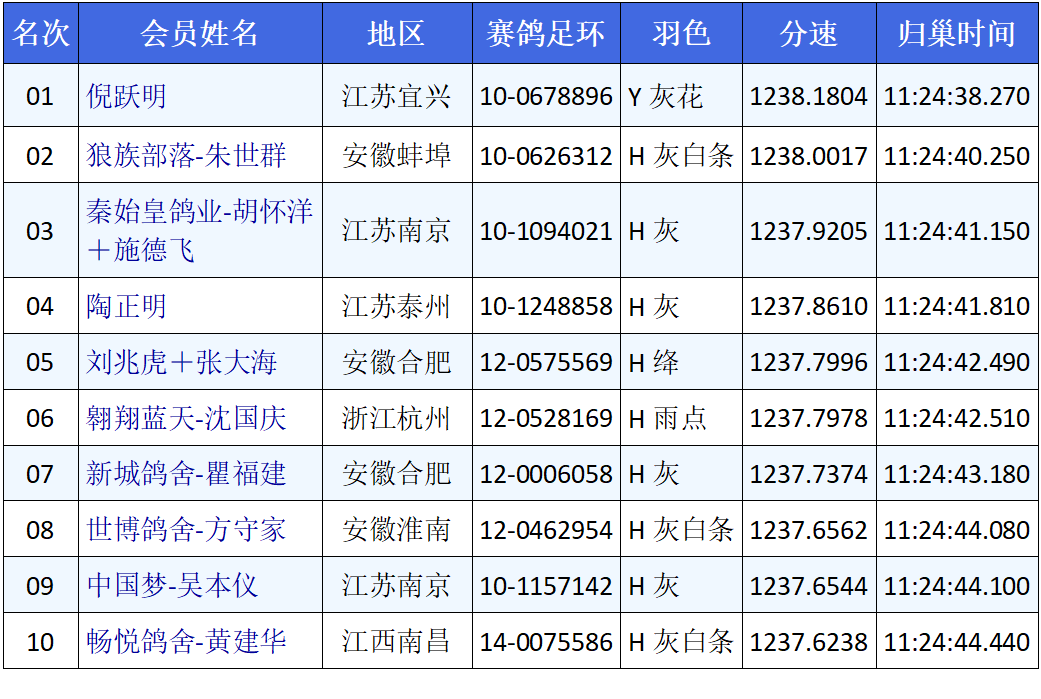Click the 名次 column header
Screen dimensions: 1041x699
tap(40, 34)
